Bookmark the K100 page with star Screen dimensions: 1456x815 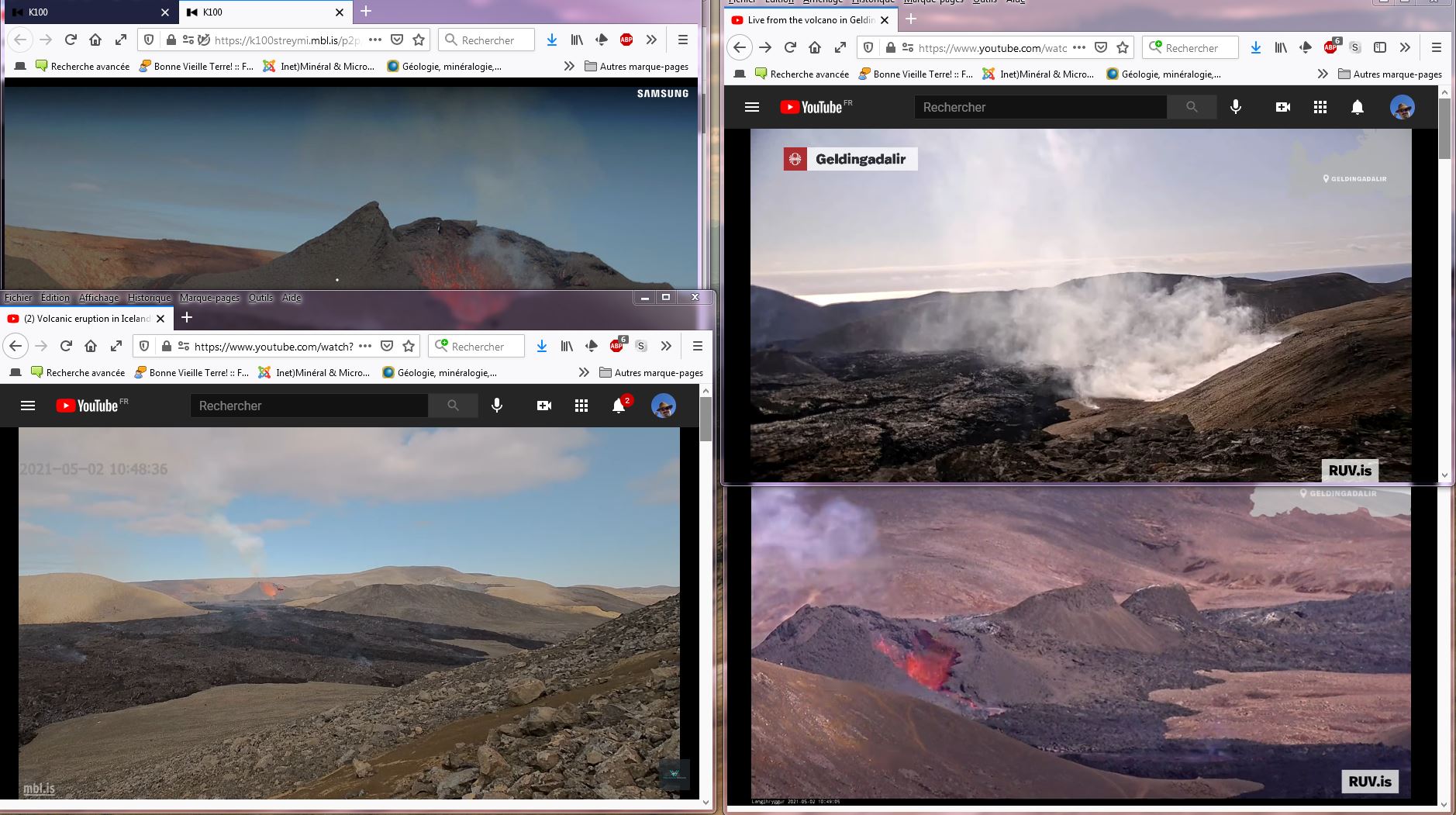click(x=419, y=40)
